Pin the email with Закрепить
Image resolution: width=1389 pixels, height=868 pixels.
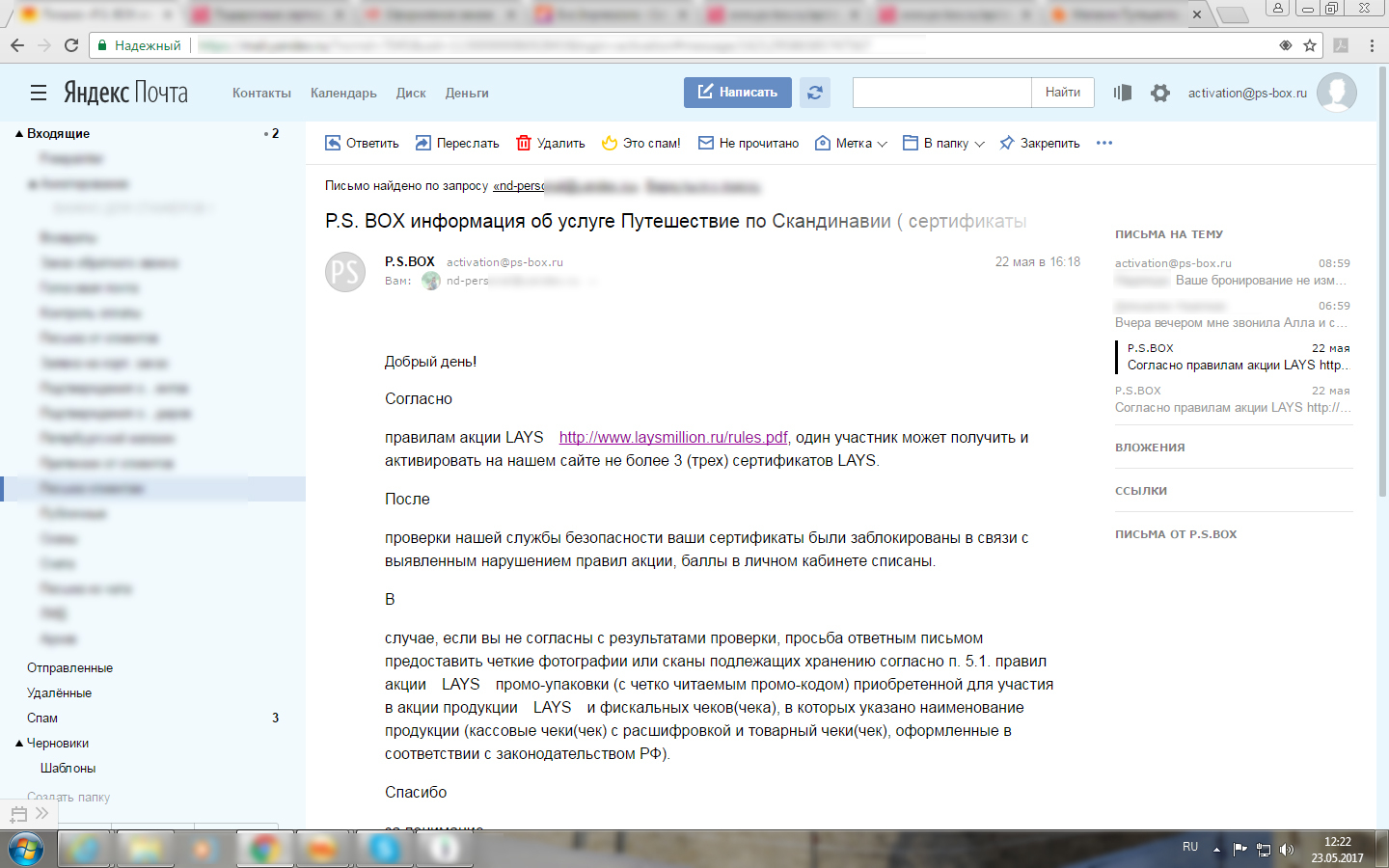pos(1040,143)
